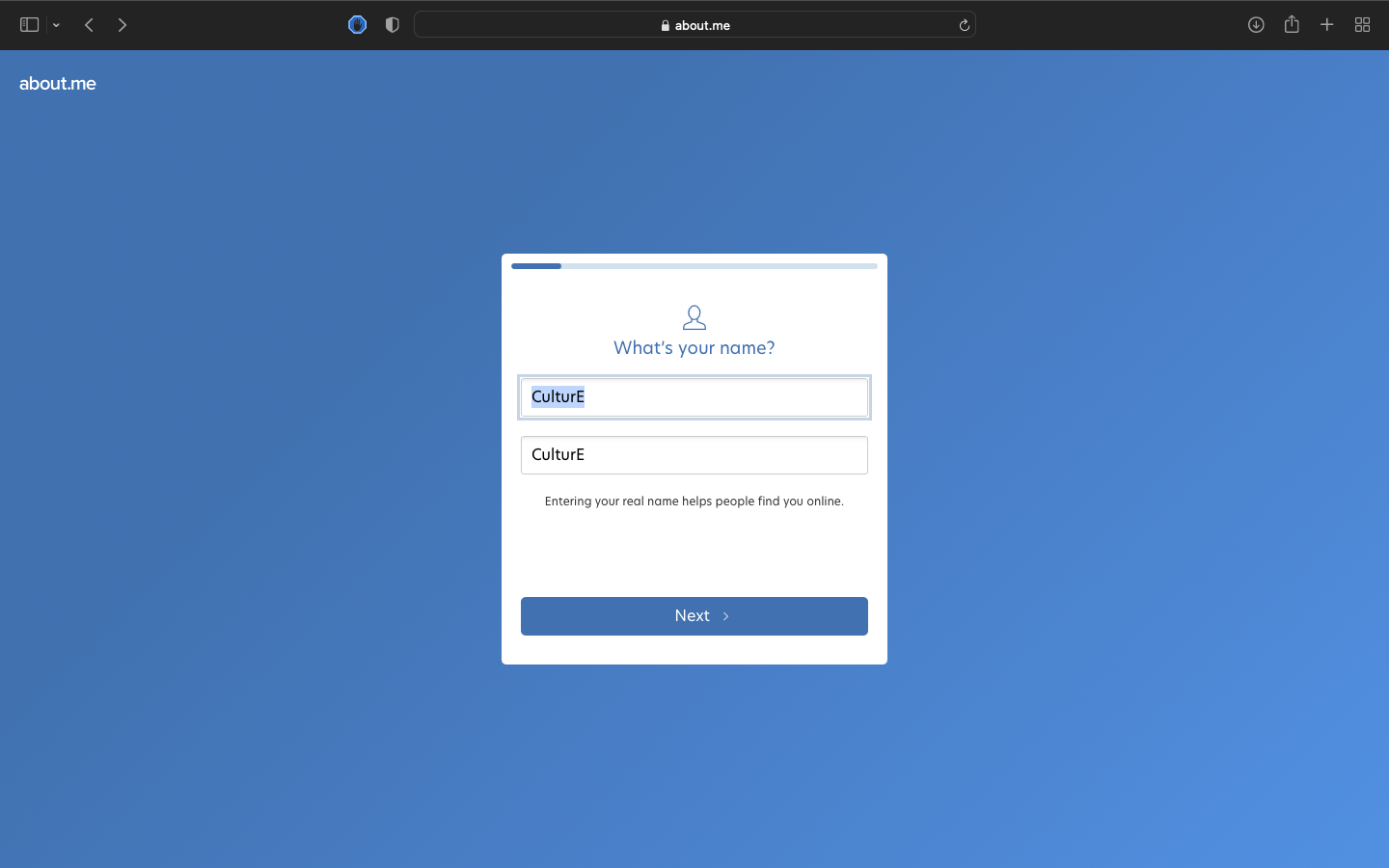Go back to the previous page

[89, 25]
